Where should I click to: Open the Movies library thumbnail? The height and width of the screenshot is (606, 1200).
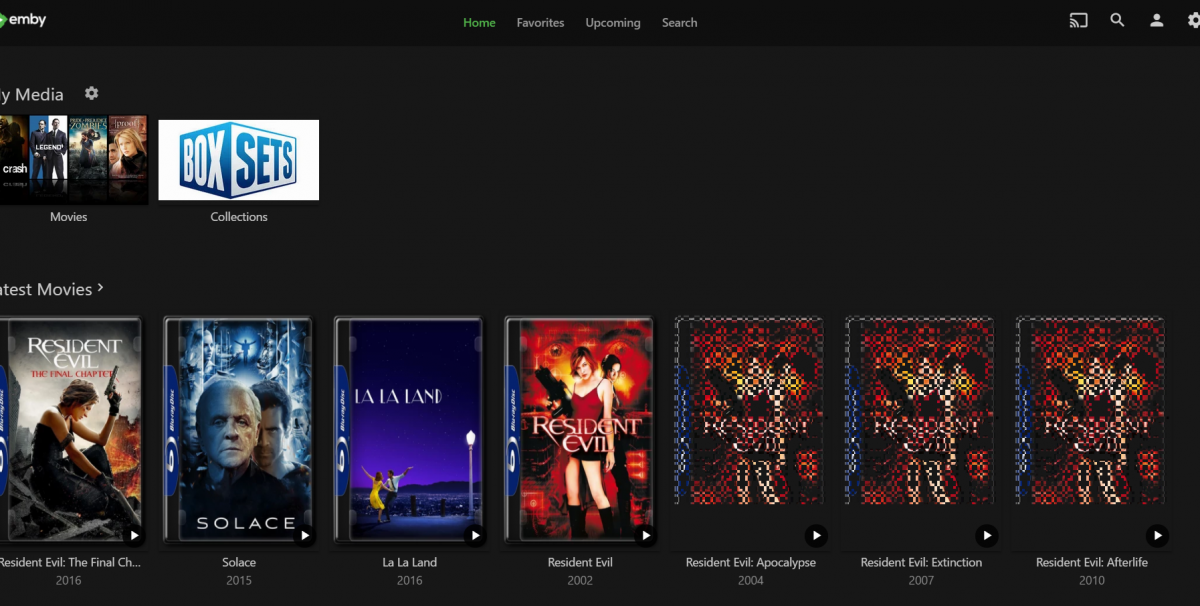point(73,160)
